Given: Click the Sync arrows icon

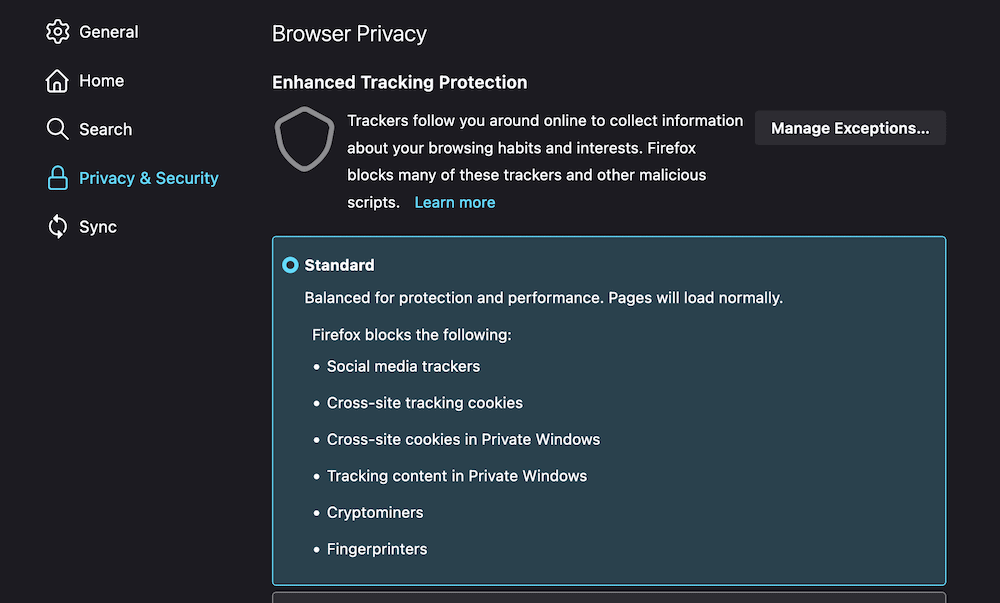Looking at the screenshot, I should click(57, 227).
